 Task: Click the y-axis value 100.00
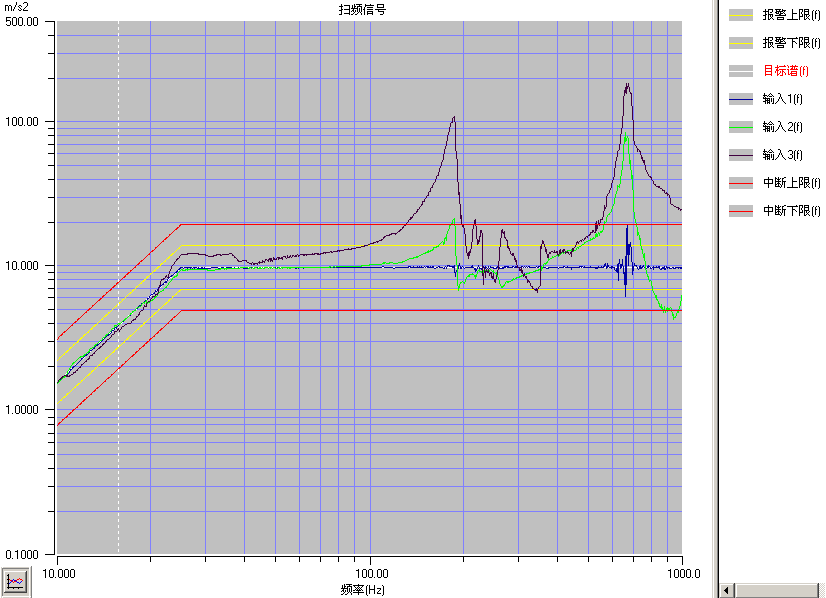(22, 122)
